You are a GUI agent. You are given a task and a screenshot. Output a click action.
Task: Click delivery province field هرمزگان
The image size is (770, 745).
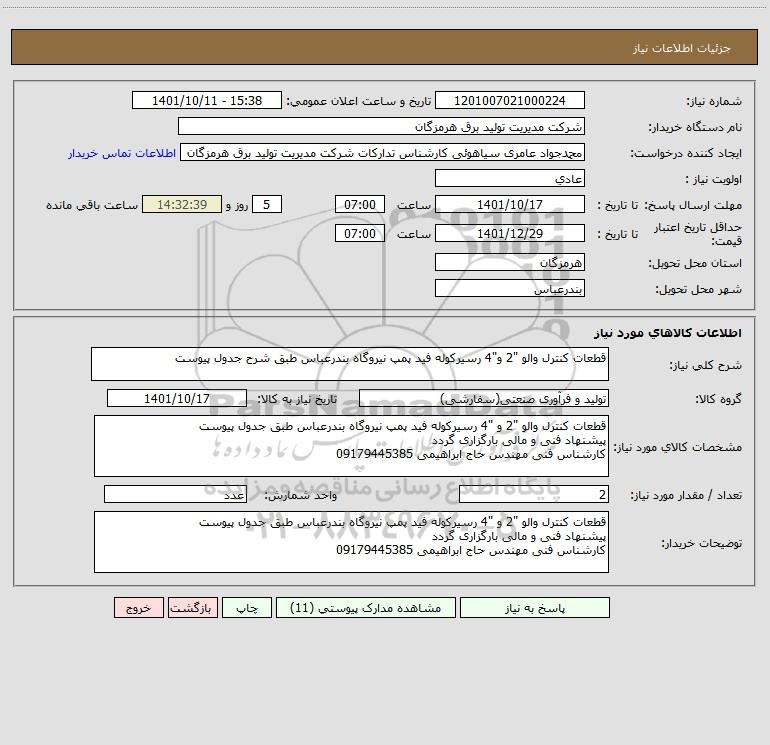pyautogui.click(x=510, y=262)
